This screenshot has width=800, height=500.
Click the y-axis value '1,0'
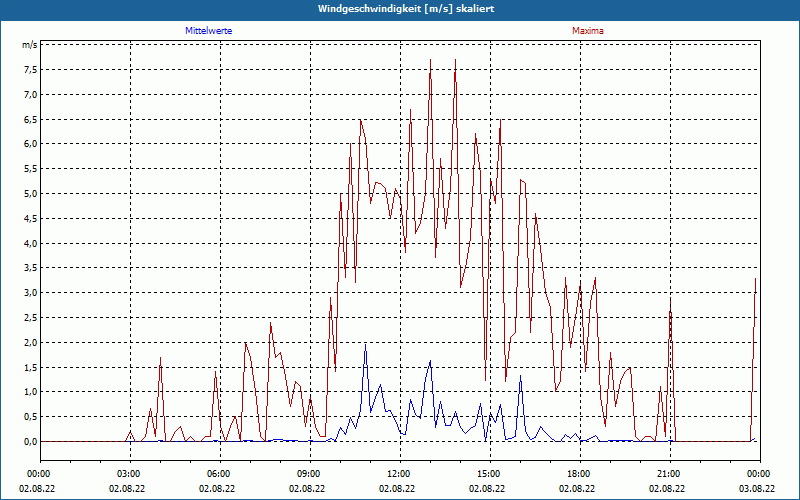pos(31,392)
